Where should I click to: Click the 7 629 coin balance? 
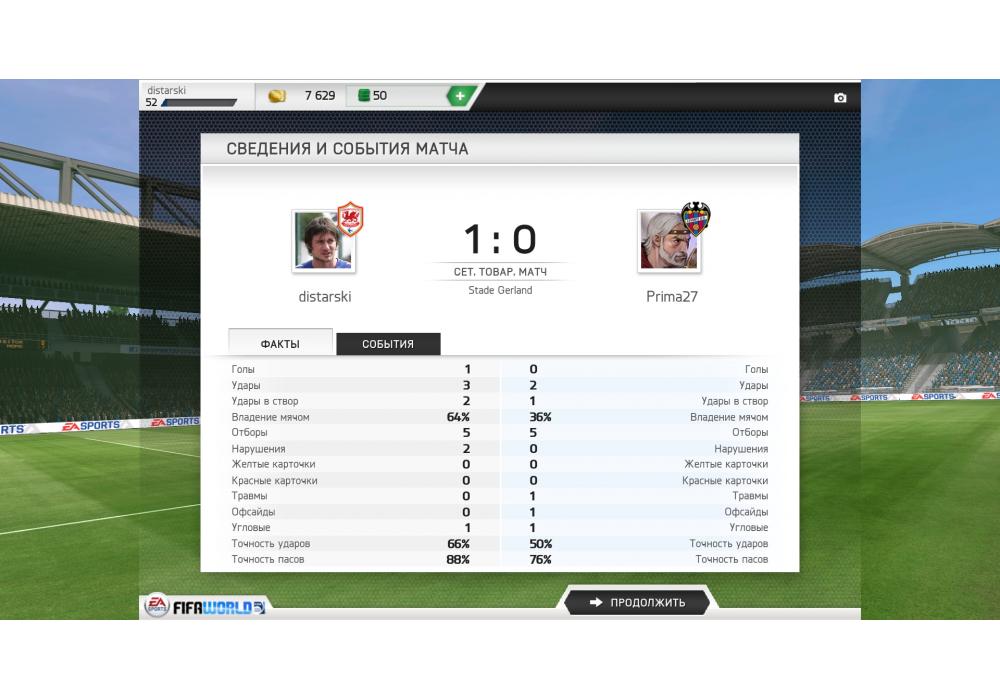pos(320,96)
